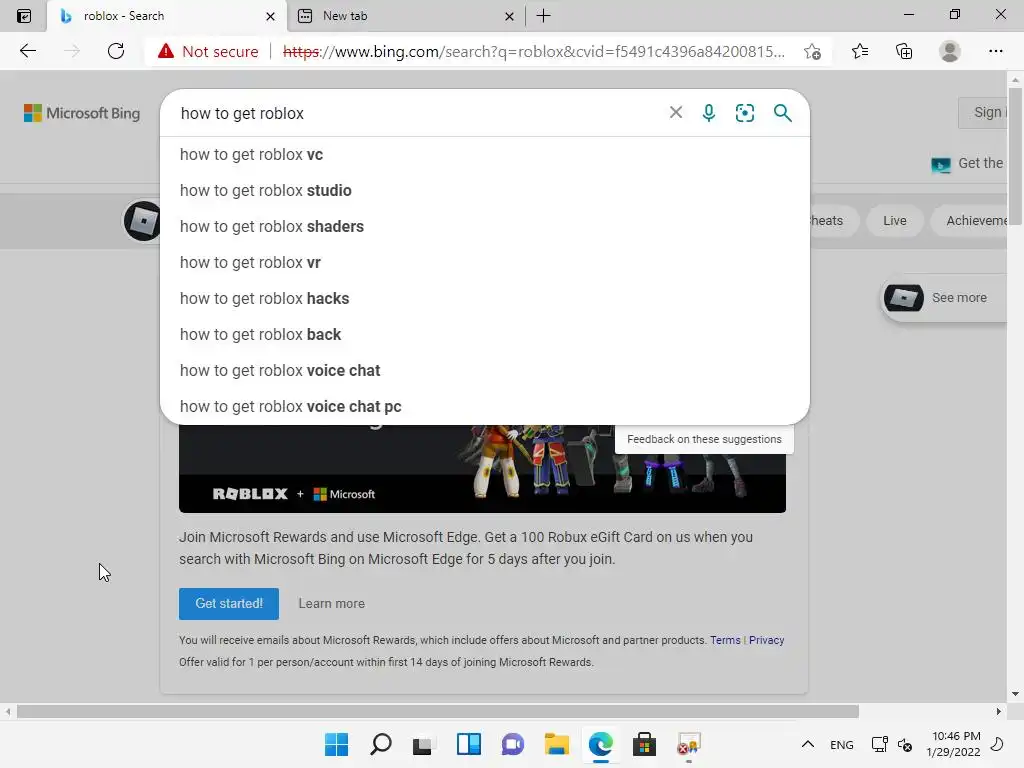Switch to the roblox - Search tab

click(x=167, y=16)
